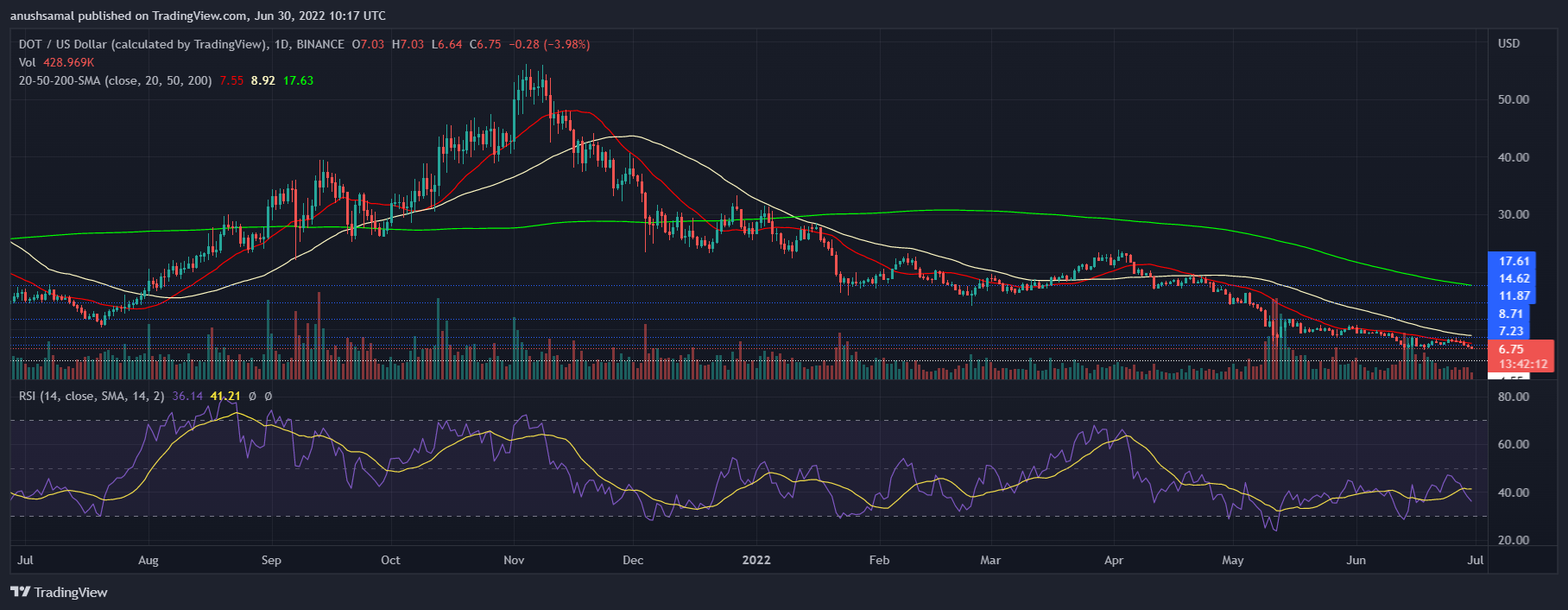Click the RSI (14, close, SMA, 14, 2) legend
The height and width of the screenshot is (610, 1568).
pos(91,396)
